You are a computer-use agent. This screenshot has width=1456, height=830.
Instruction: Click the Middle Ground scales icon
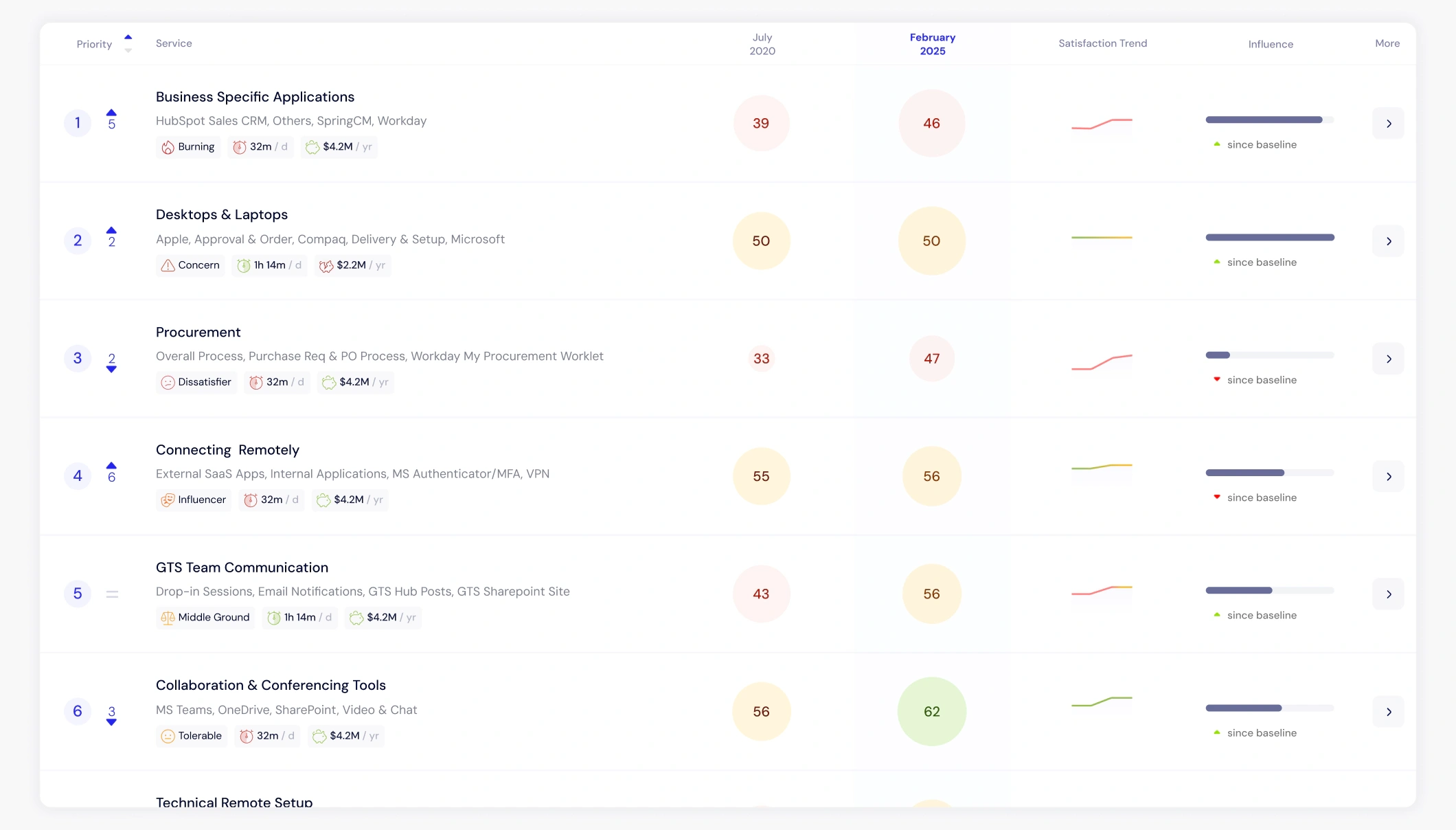coord(168,618)
